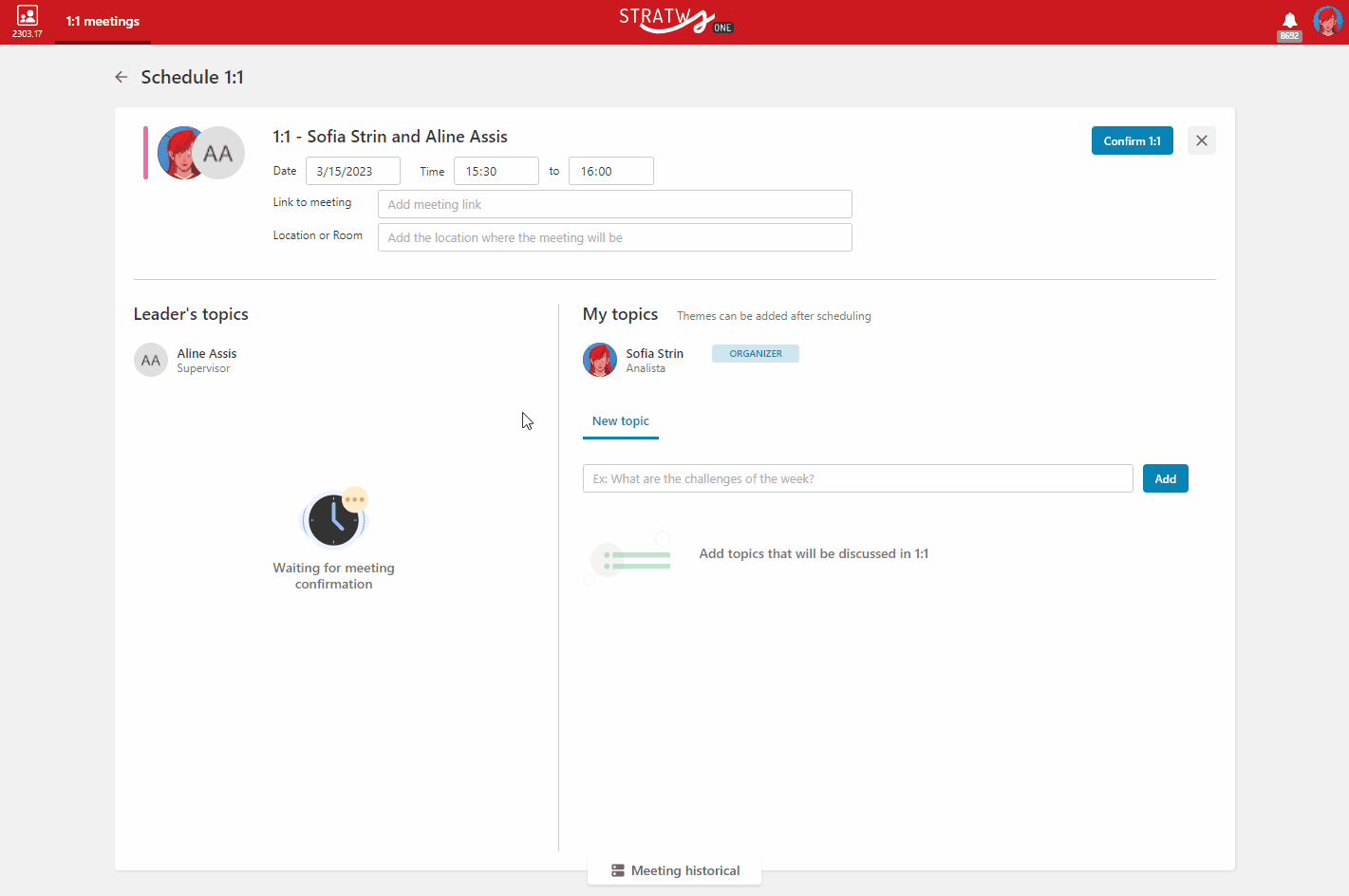Select the 1:1 meetings tab
This screenshot has height=896, width=1349.
coord(103,21)
